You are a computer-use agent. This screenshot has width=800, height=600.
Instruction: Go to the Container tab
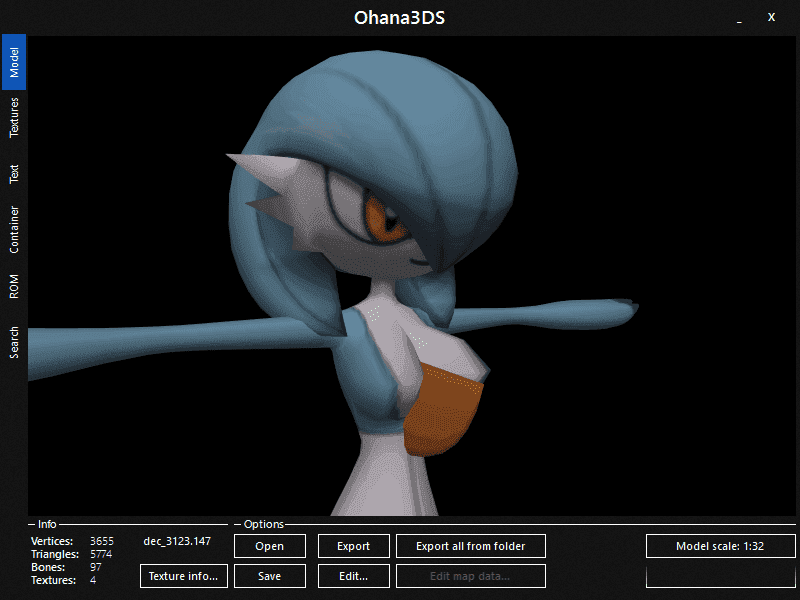pos(14,230)
